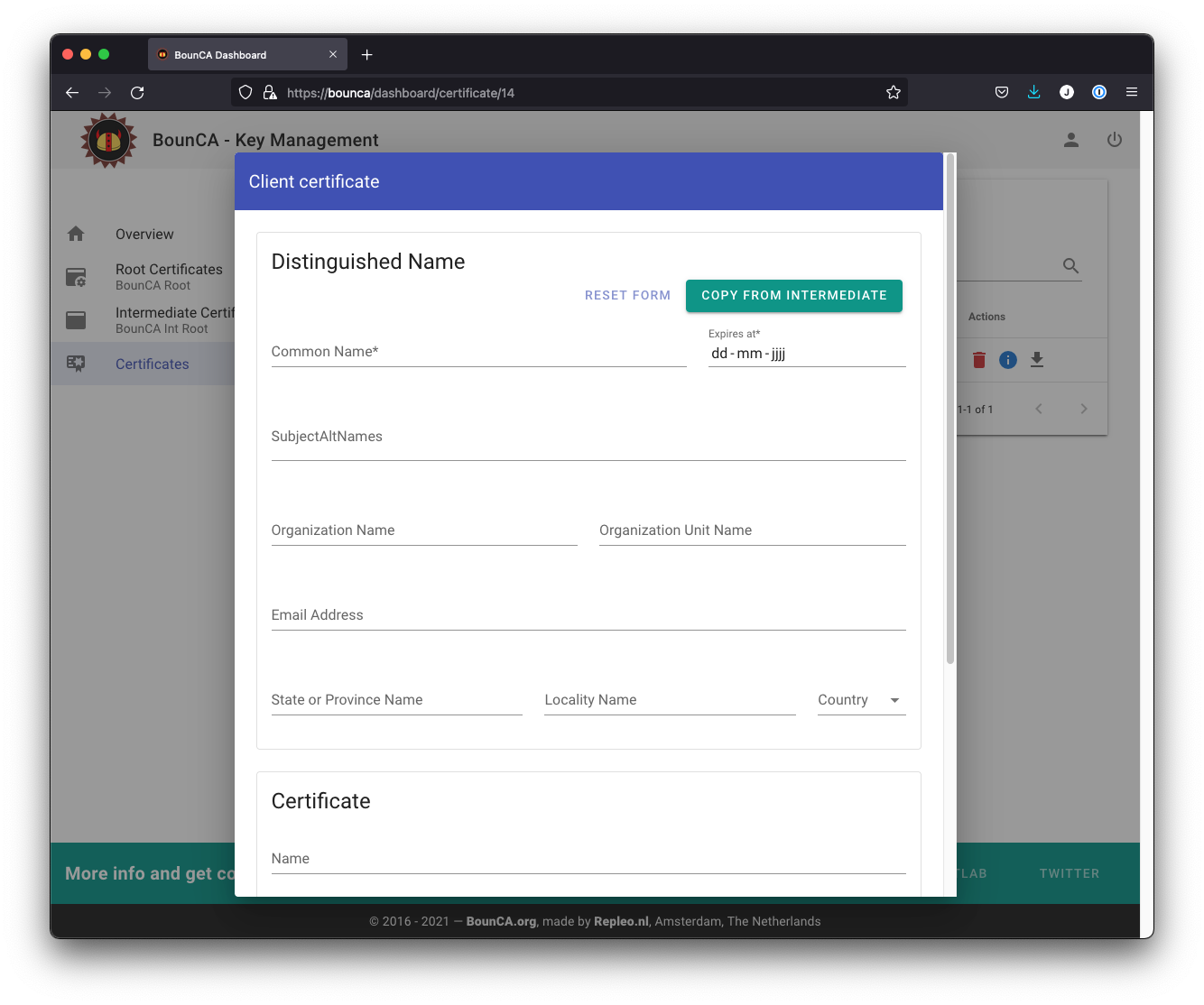The image size is (1204, 1005).
Task: Click the BounCA logo in the header
Action: [108, 139]
